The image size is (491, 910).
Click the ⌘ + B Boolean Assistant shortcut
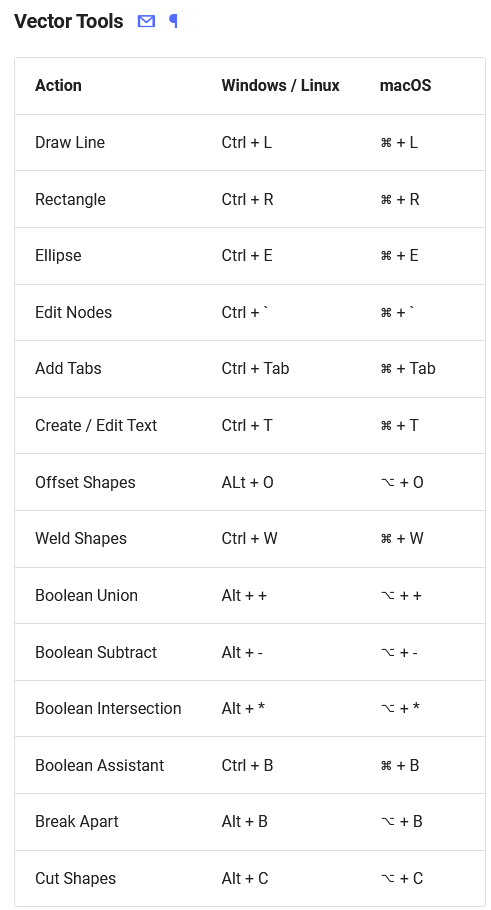click(399, 765)
